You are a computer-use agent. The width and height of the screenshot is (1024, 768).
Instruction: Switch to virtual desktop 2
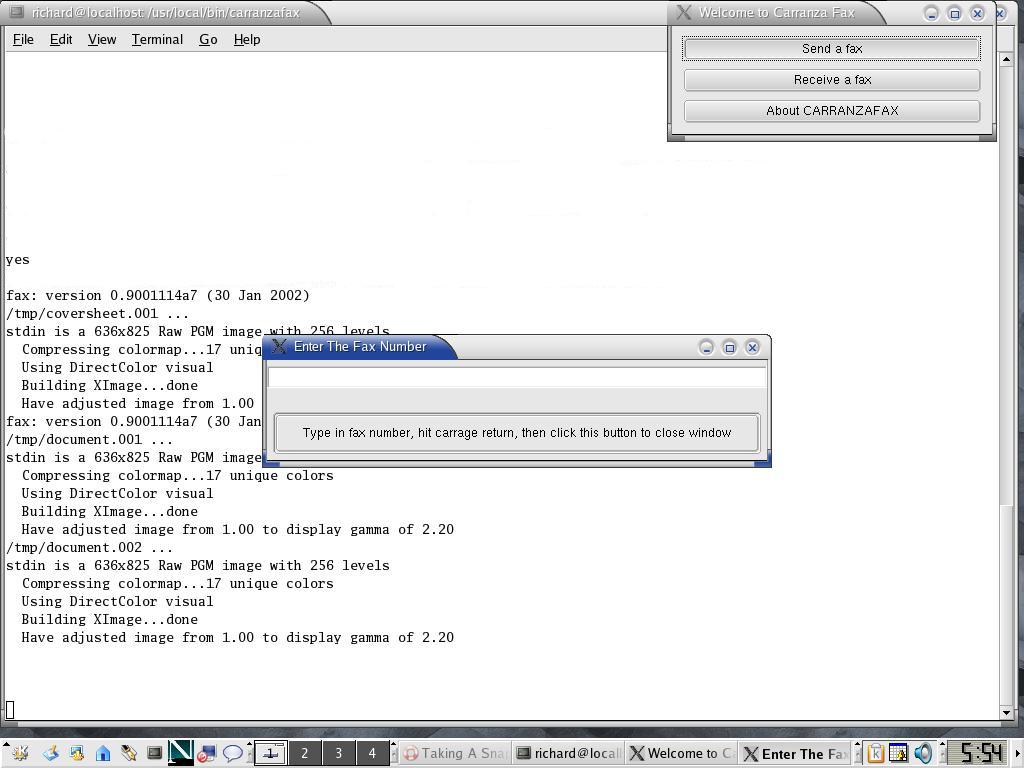304,753
